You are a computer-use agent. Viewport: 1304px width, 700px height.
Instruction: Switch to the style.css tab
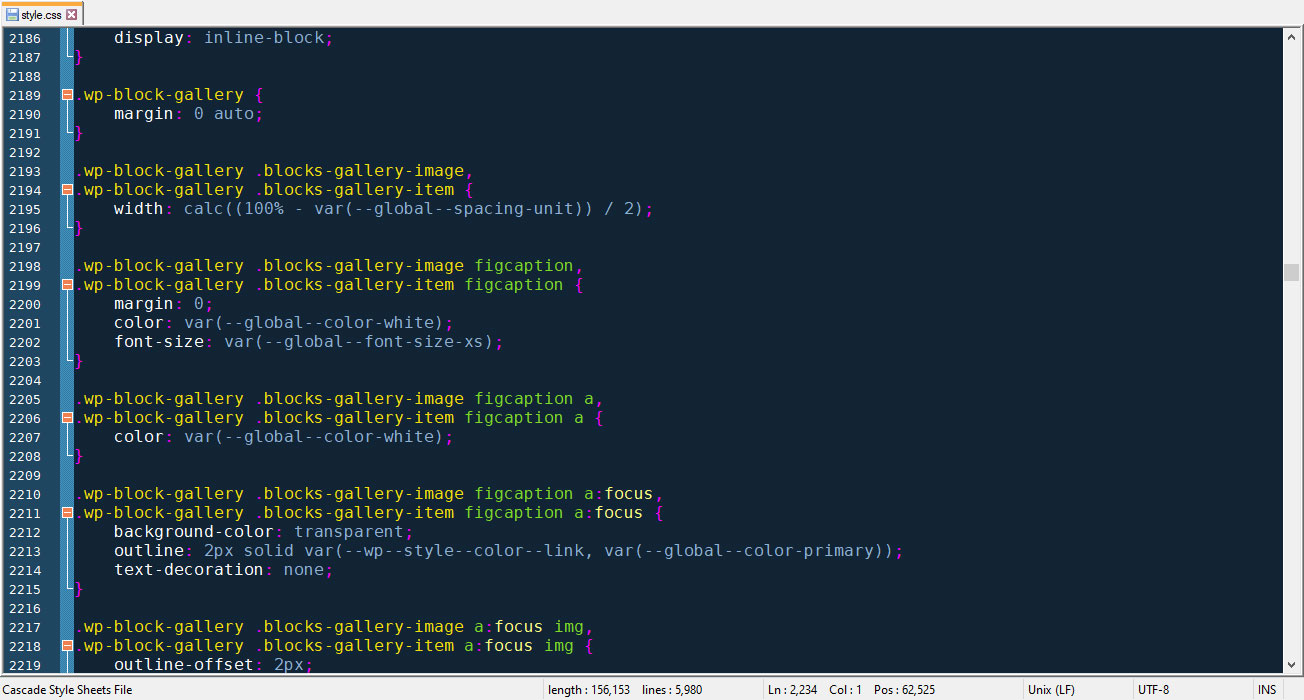click(42, 14)
